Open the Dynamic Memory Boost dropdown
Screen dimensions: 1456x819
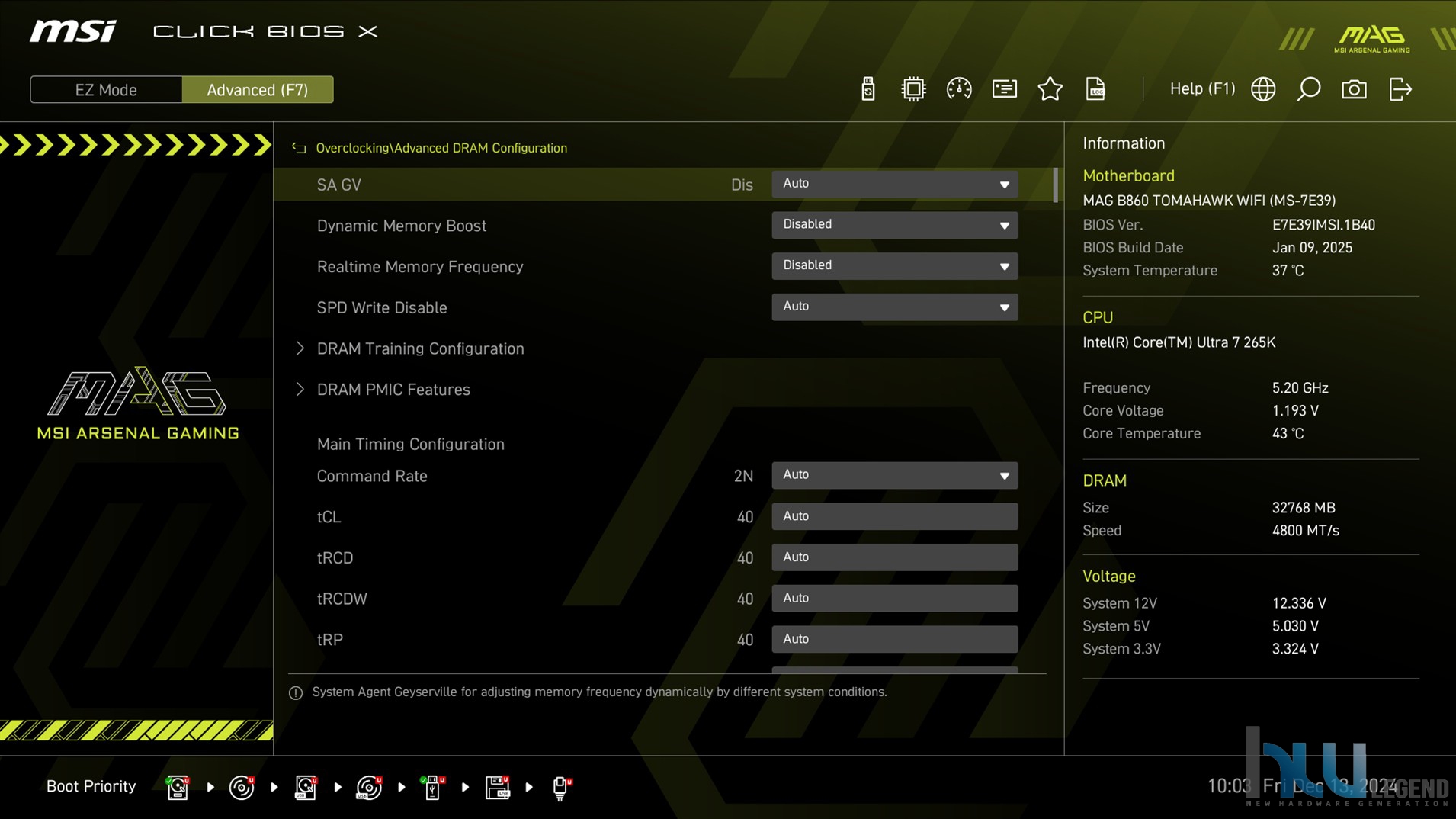(x=894, y=225)
